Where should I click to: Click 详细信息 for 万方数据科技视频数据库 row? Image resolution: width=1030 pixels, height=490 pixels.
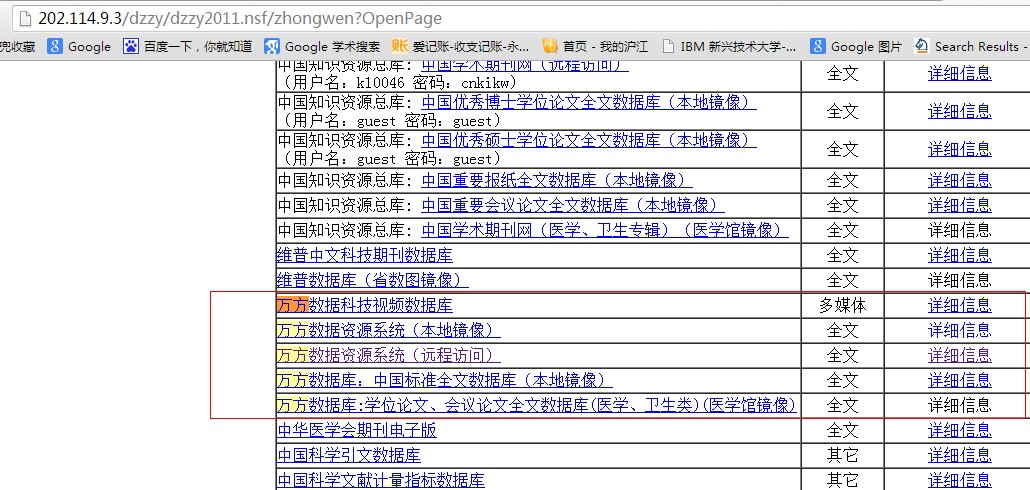[960, 305]
